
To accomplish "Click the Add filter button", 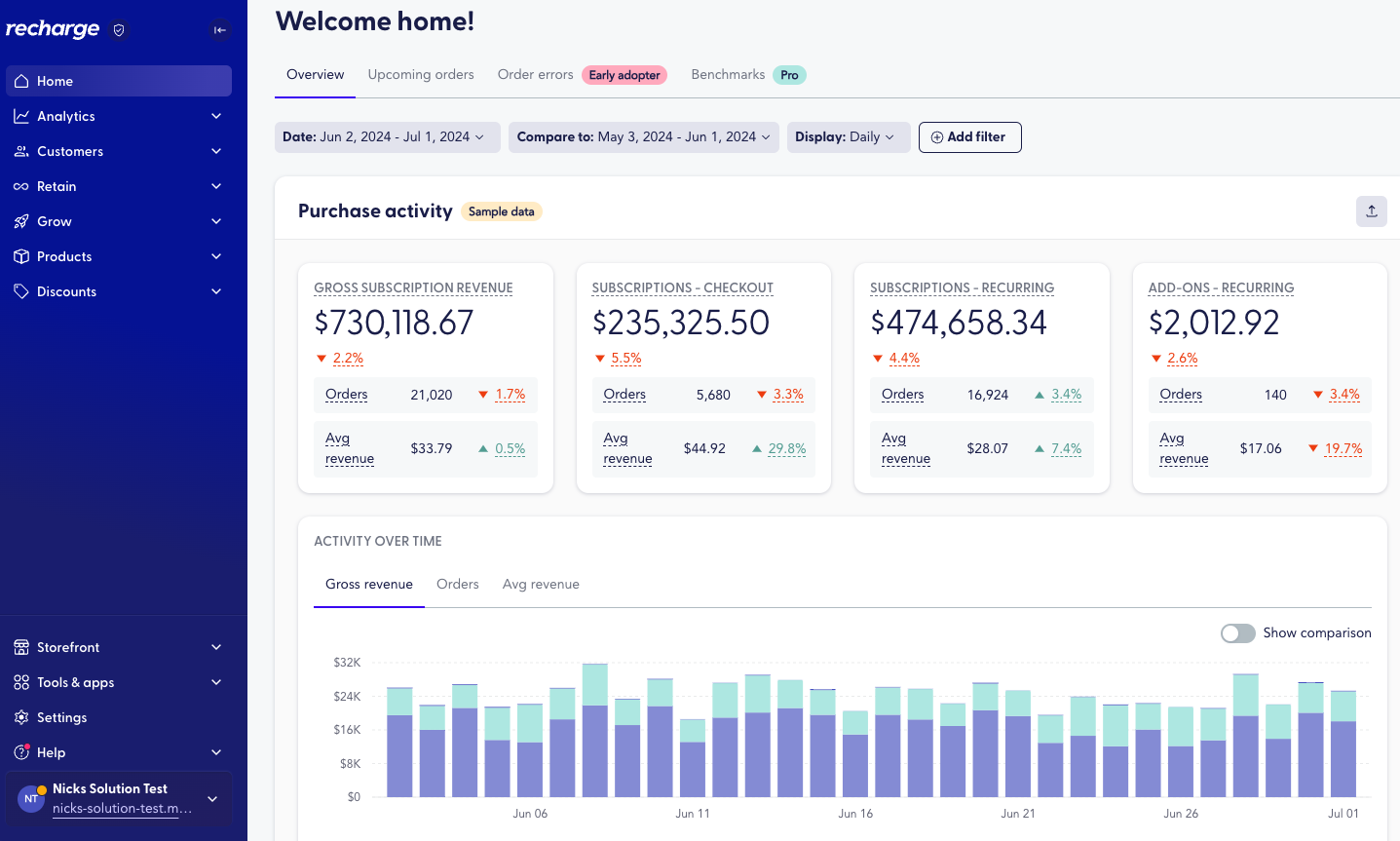I will [x=969, y=136].
